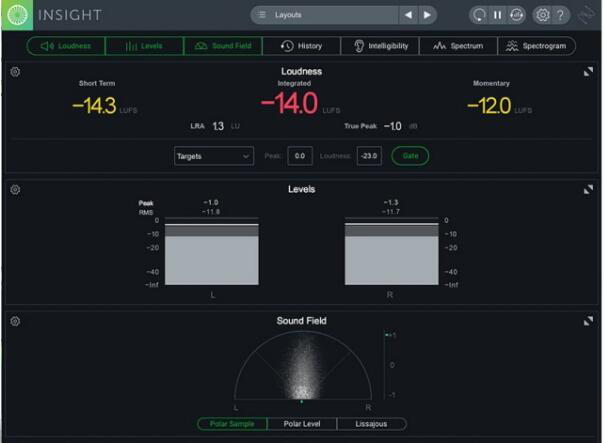
Task: Open the Layouts list menu icon
Action: pos(262,15)
